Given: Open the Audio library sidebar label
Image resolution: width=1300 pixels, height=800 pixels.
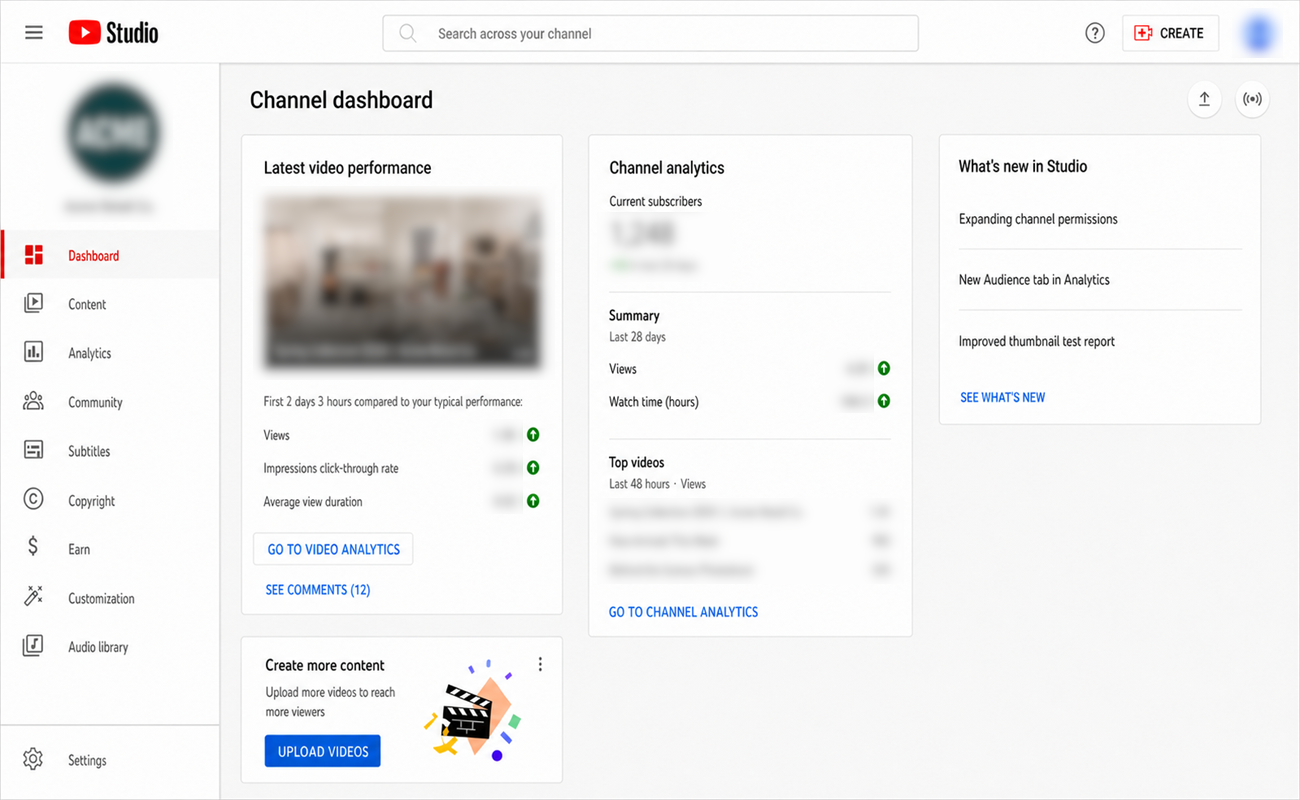Looking at the screenshot, I should tap(98, 647).
